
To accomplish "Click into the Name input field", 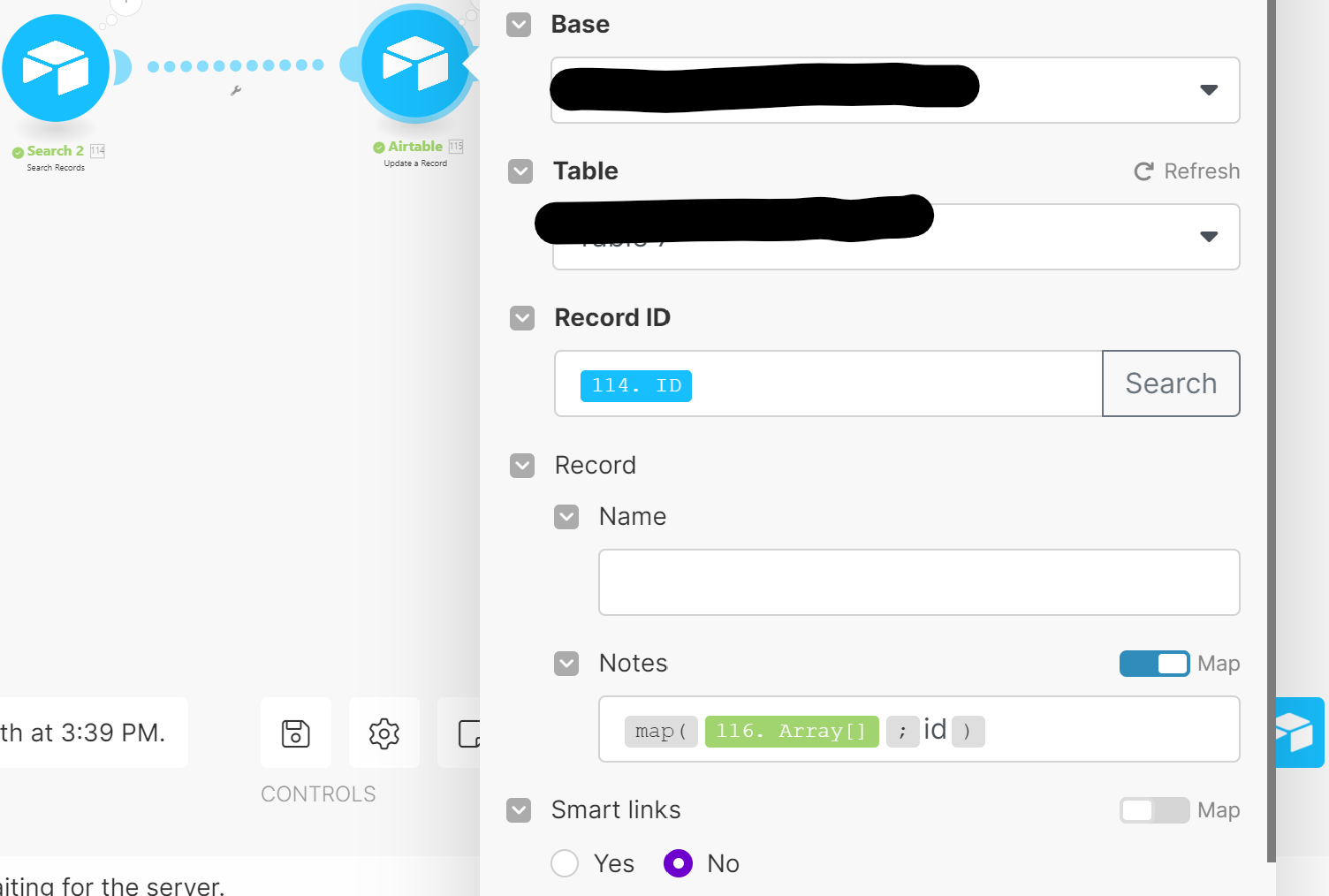I will pos(919,582).
